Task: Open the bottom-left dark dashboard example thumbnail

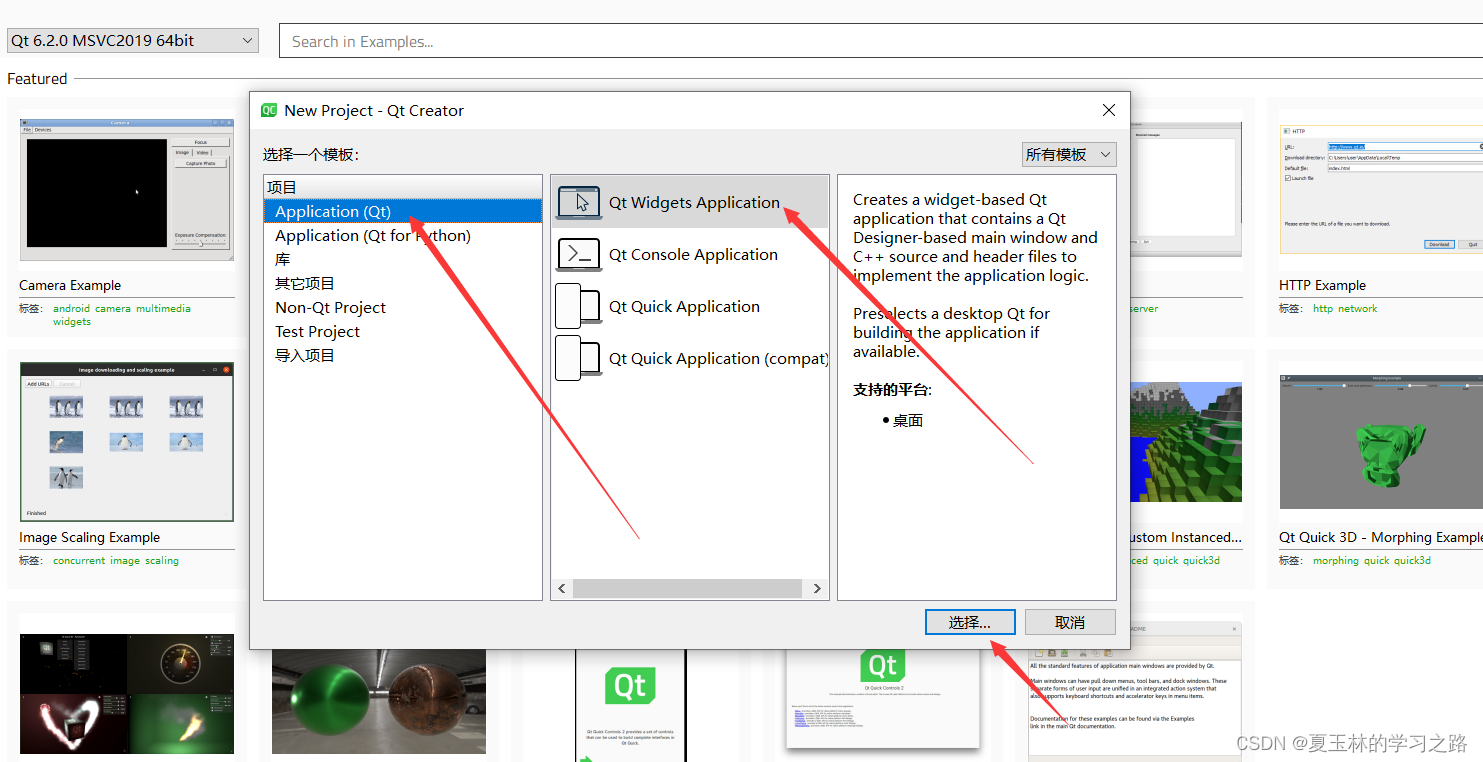Action: (x=127, y=693)
